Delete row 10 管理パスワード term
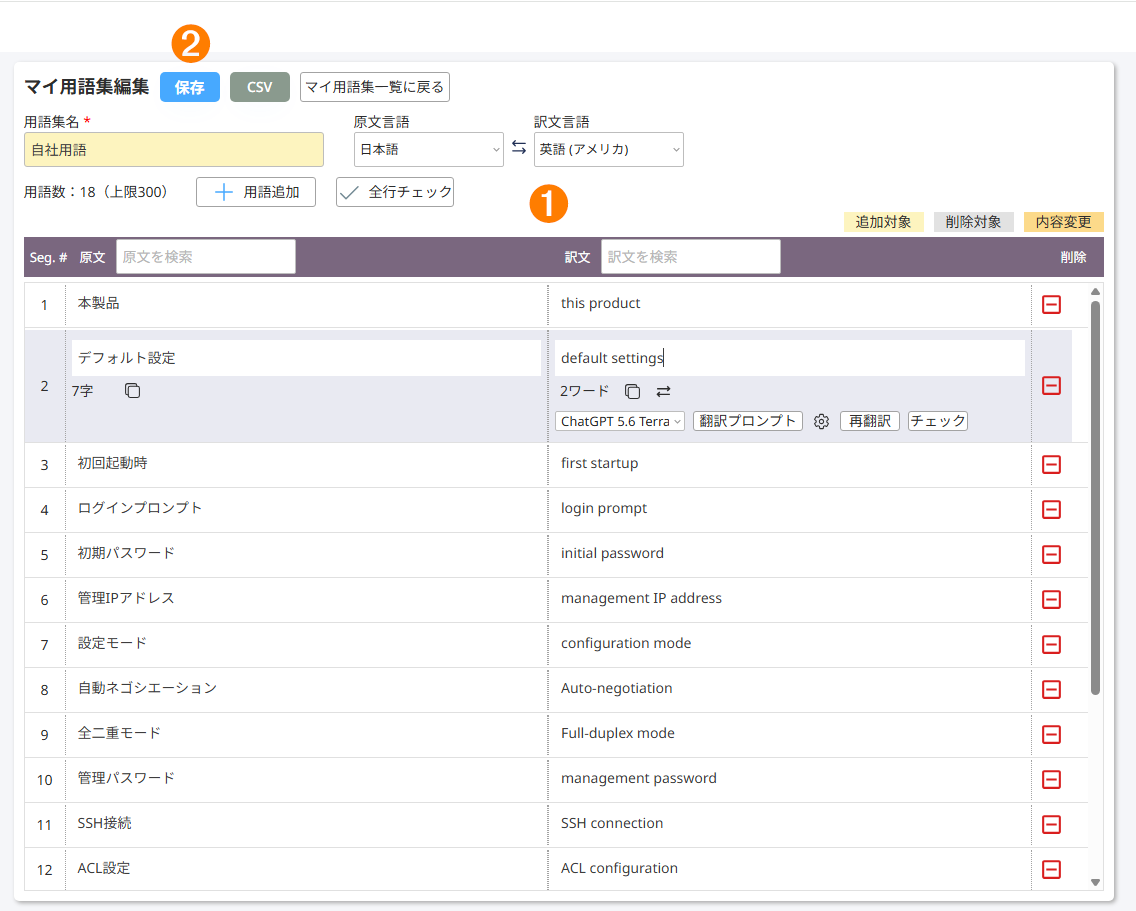Screen dimensions: 1136x911 (x=1051, y=779)
